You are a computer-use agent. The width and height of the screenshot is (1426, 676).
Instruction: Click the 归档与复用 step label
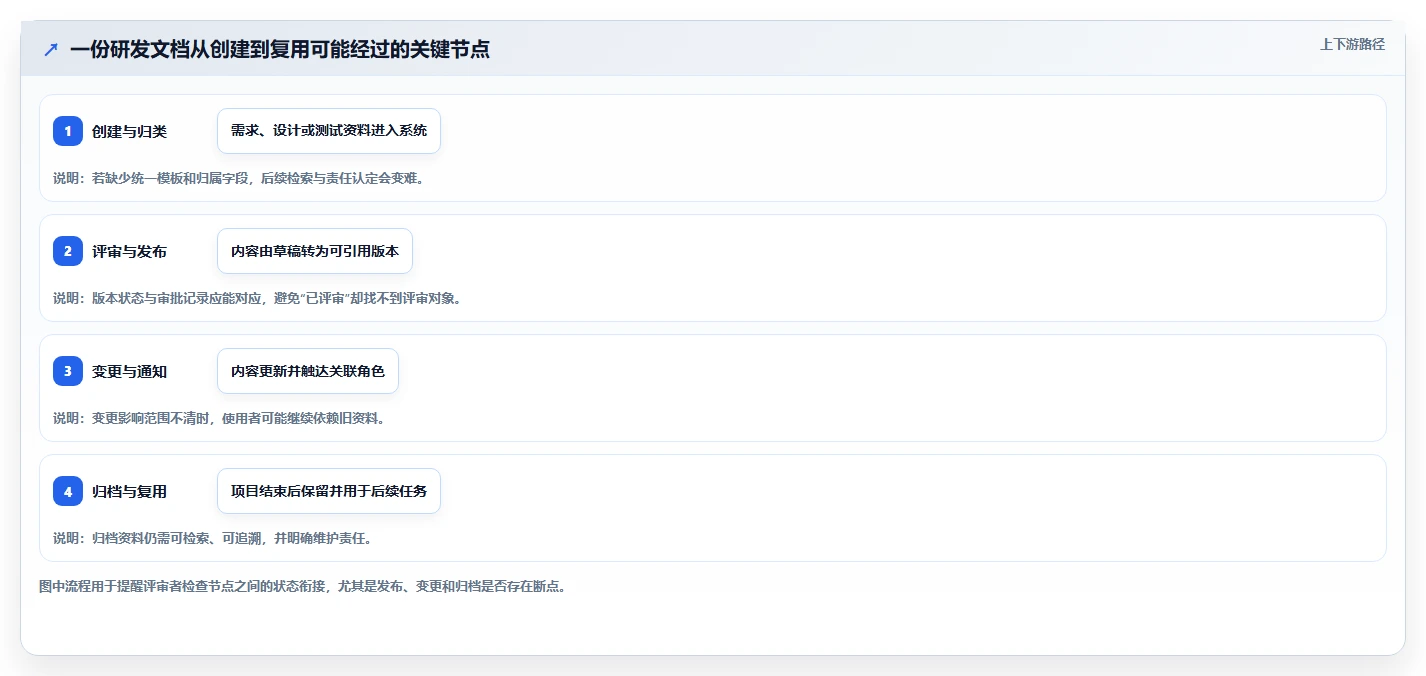click(129, 491)
